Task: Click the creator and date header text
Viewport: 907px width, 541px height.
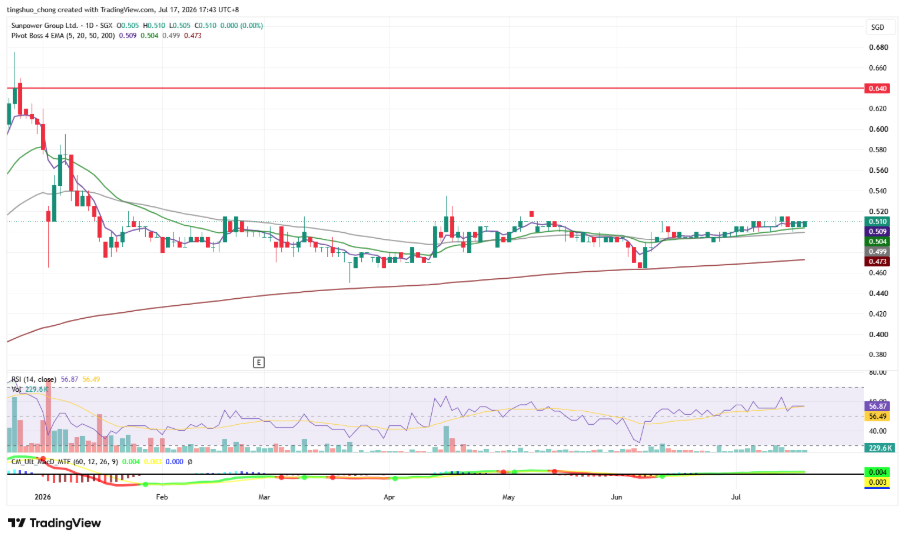Action: (x=123, y=10)
